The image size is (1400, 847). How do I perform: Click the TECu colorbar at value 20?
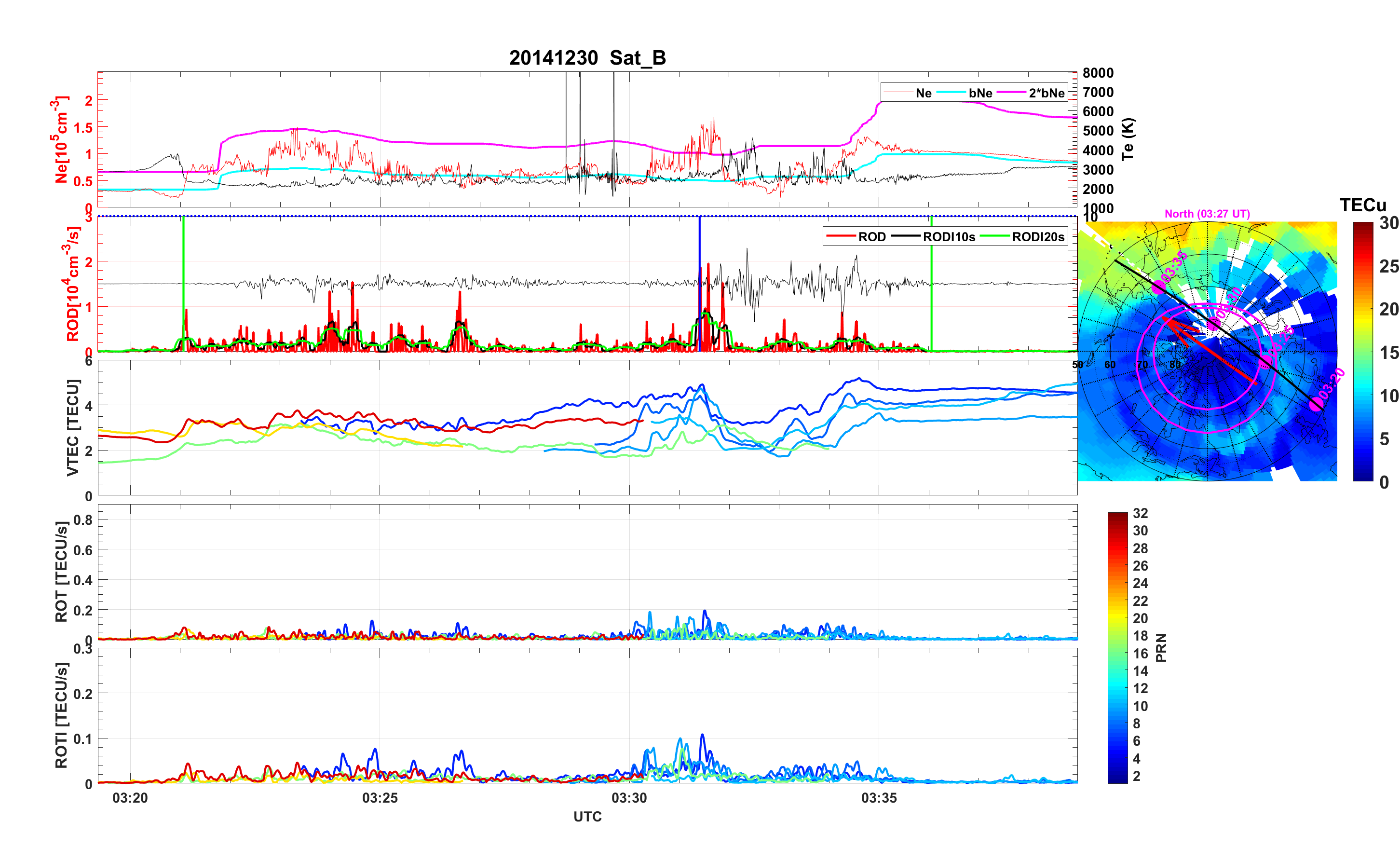(x=1362, y=309)
